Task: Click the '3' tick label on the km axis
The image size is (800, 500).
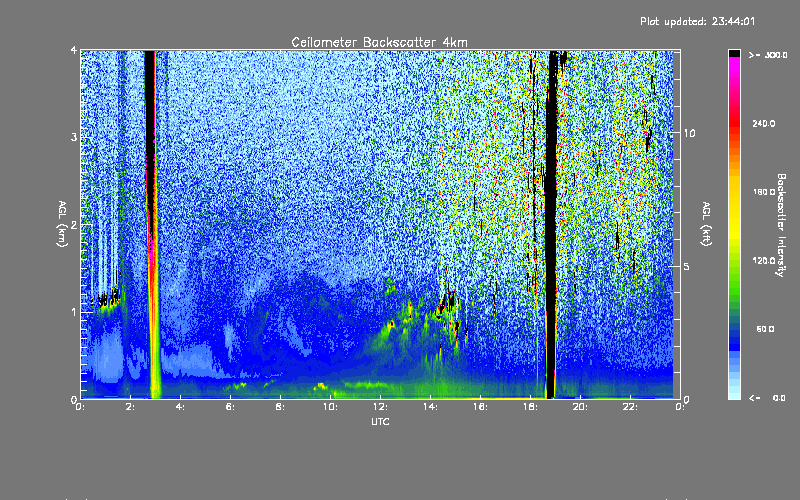Action: click(x=74, y=137)
